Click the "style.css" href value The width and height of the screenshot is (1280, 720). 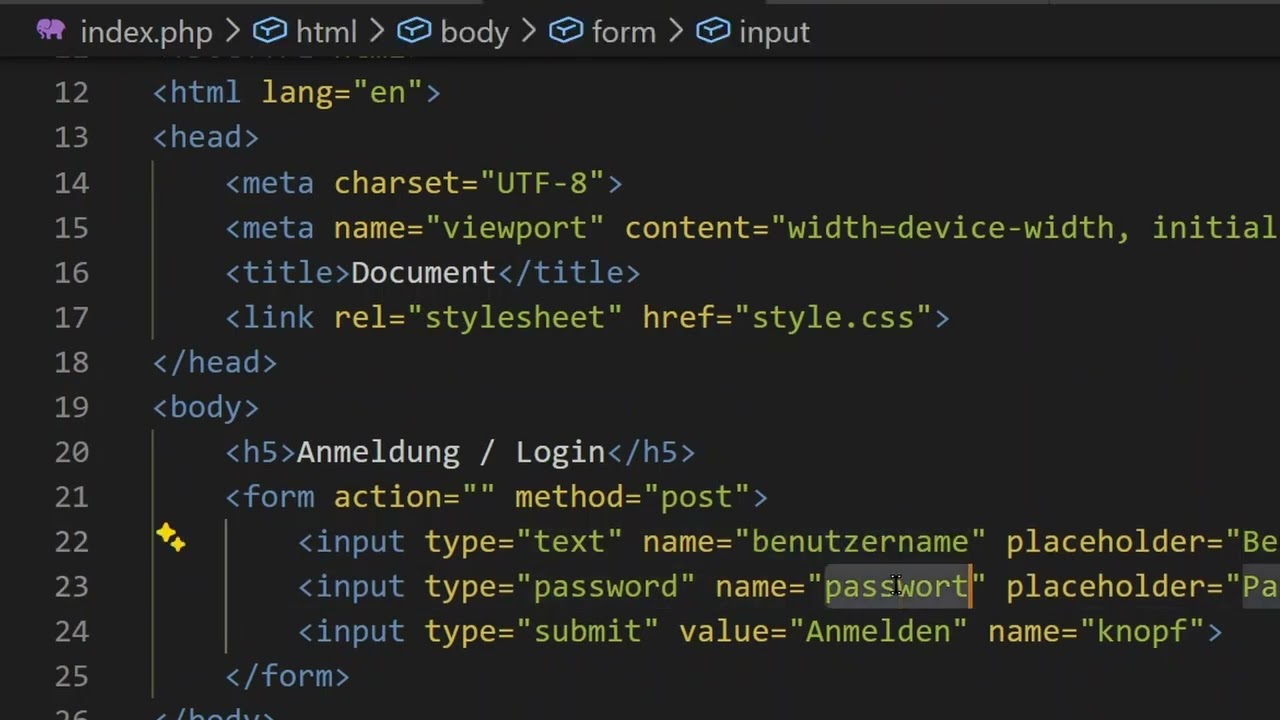tap(833, 318)
